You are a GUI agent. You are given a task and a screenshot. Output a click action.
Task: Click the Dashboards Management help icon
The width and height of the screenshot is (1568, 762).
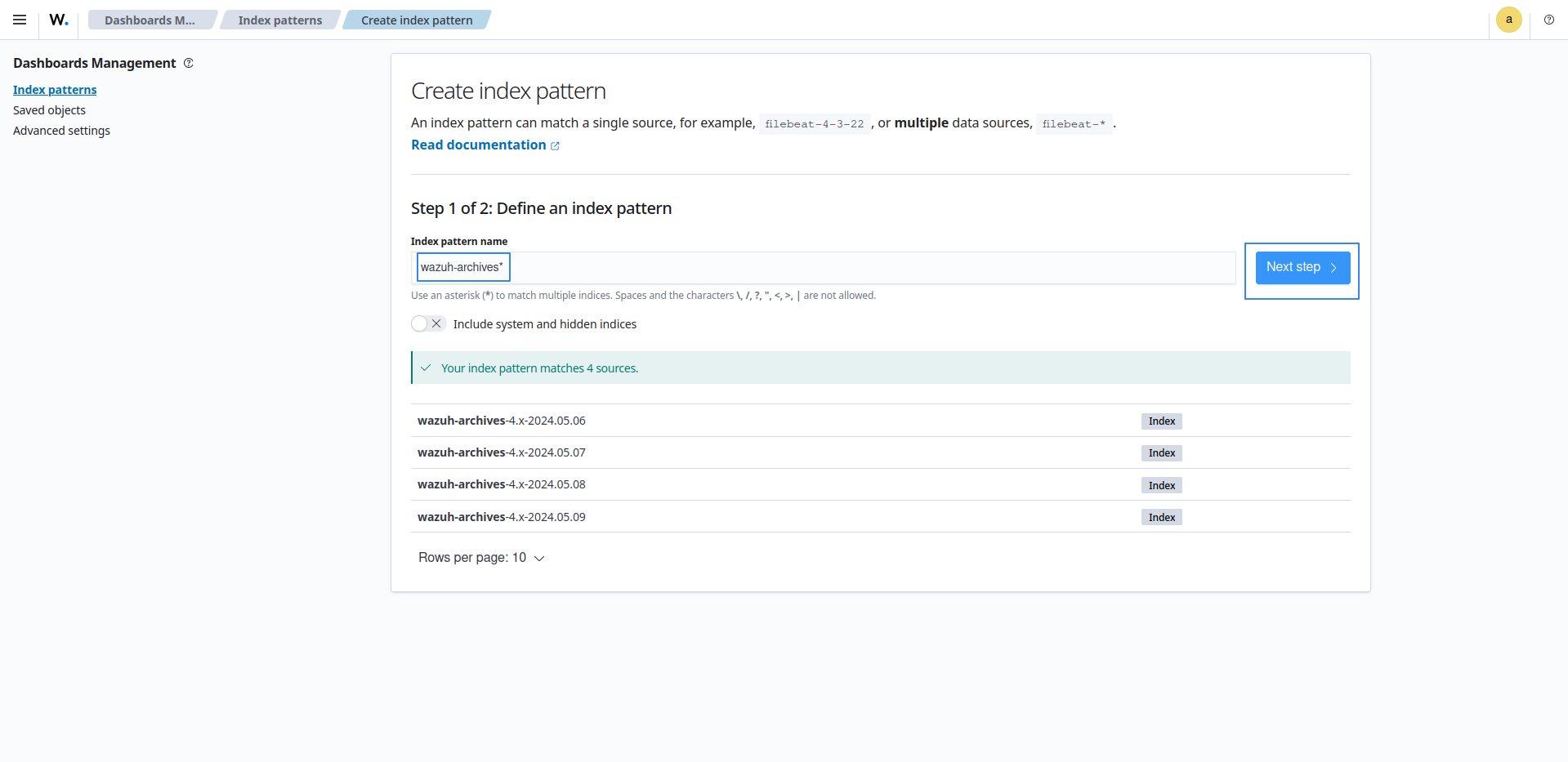[189, 63]
